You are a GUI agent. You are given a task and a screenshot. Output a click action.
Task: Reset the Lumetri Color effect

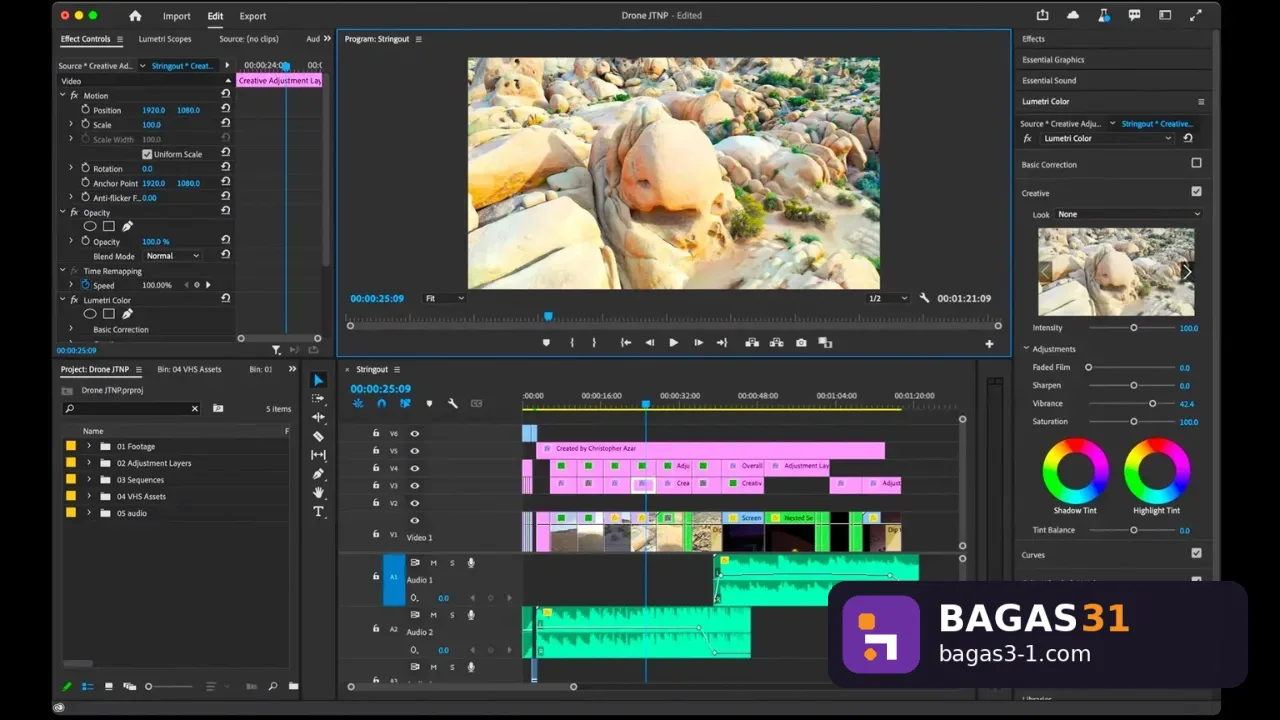coord(1187,138)
